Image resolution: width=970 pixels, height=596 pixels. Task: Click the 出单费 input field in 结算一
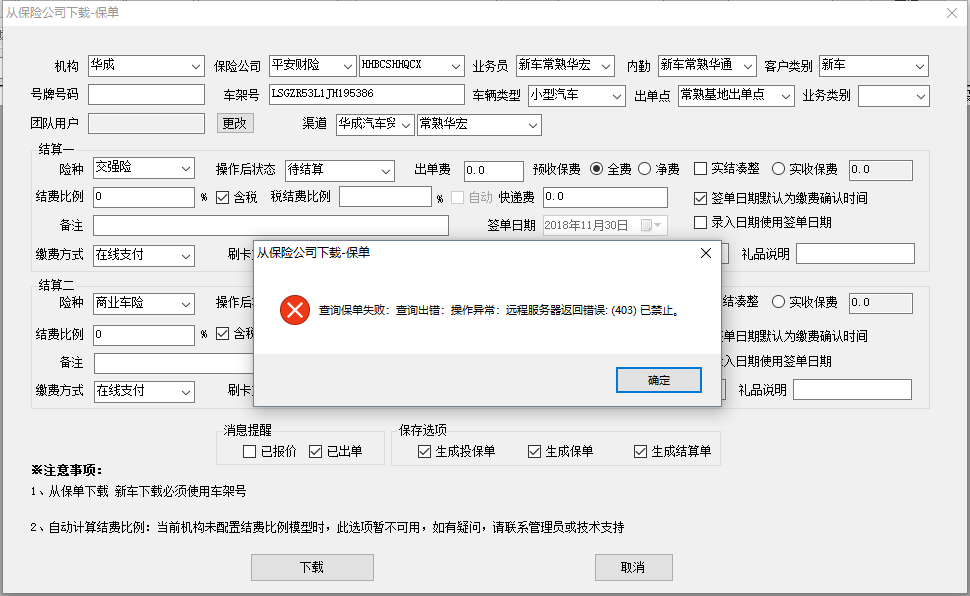point(494,171)
